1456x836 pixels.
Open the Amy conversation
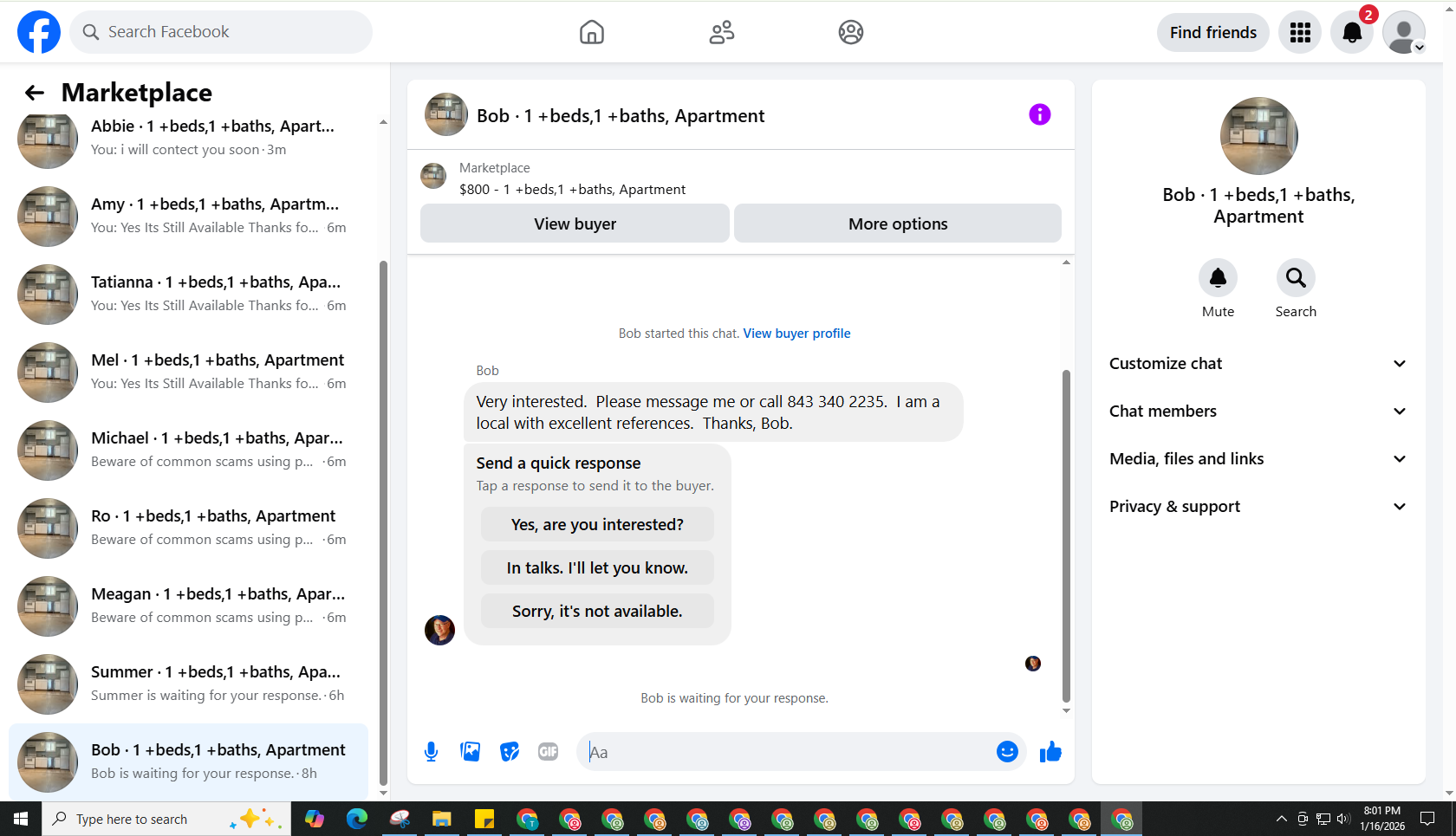189,217
